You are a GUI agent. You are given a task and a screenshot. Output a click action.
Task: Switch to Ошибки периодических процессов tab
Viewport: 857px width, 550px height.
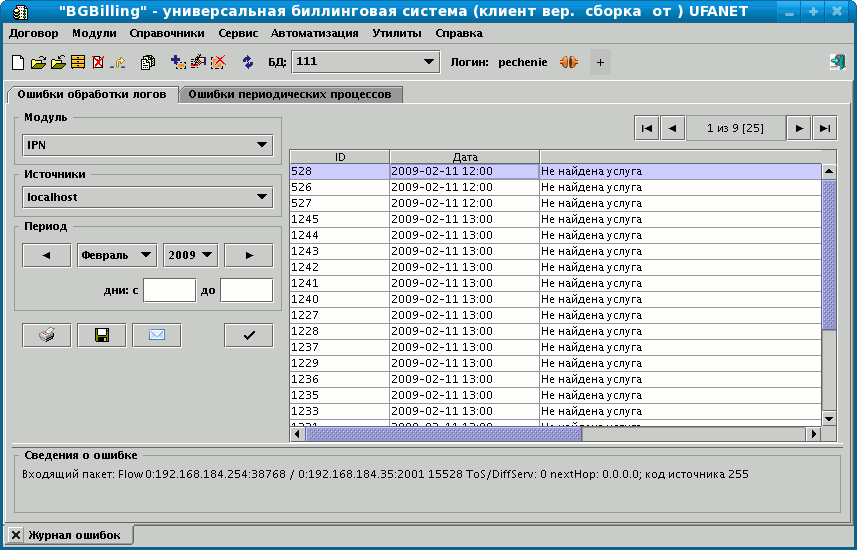coord(290,94)
